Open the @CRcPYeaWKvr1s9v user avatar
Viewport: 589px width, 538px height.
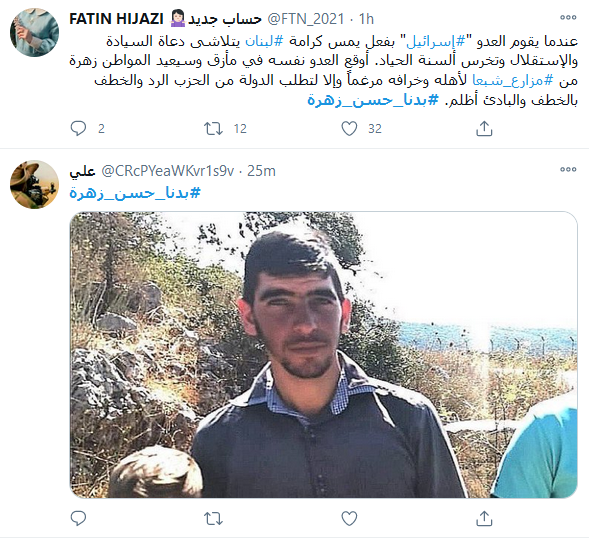34,184
